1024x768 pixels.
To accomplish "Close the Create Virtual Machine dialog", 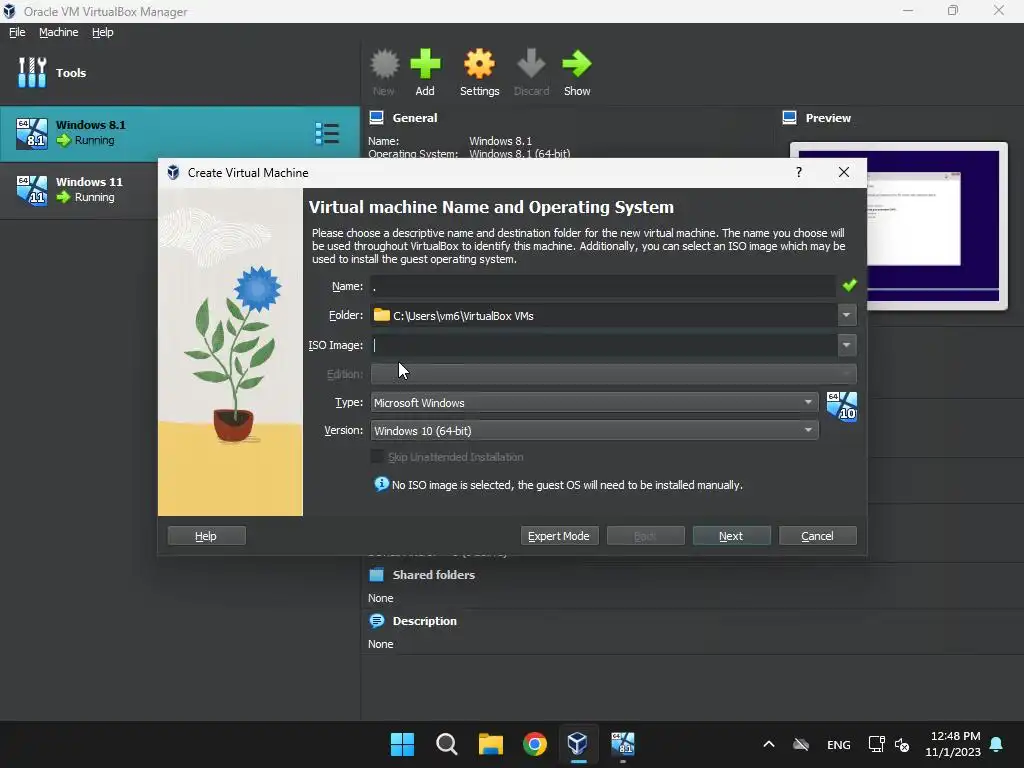I will (x=844, y=172).
